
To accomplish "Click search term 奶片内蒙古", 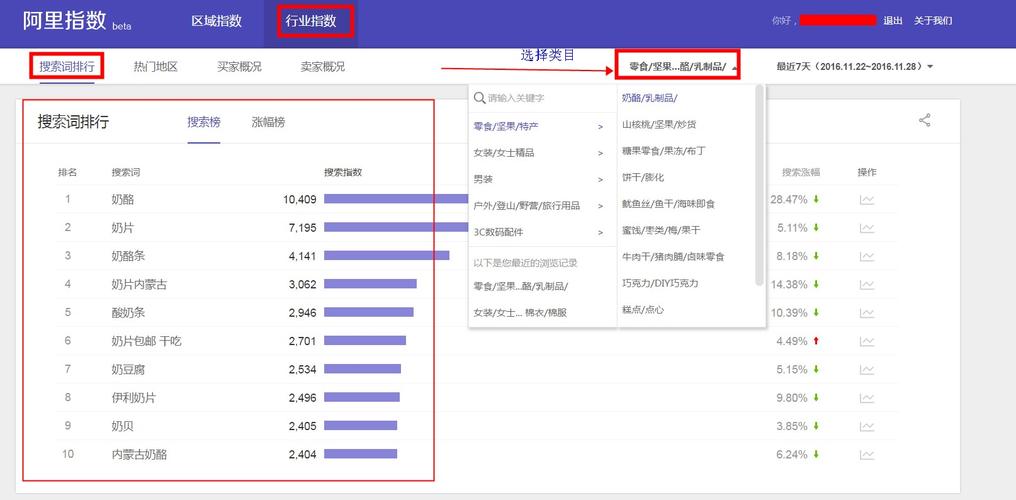I will (x=139, y=285).
